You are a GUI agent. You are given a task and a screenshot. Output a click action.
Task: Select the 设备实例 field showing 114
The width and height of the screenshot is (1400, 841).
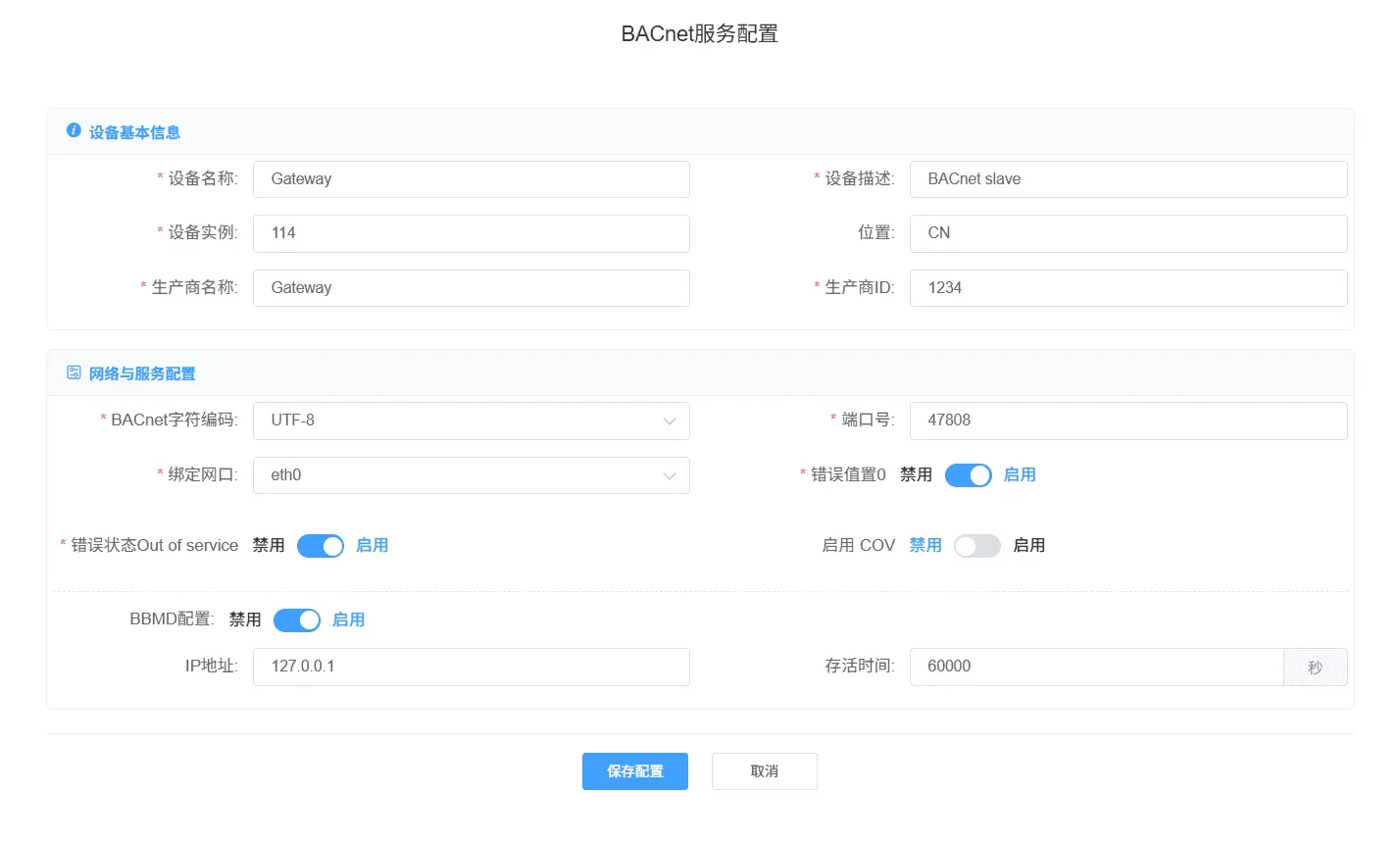pos(471,233)
